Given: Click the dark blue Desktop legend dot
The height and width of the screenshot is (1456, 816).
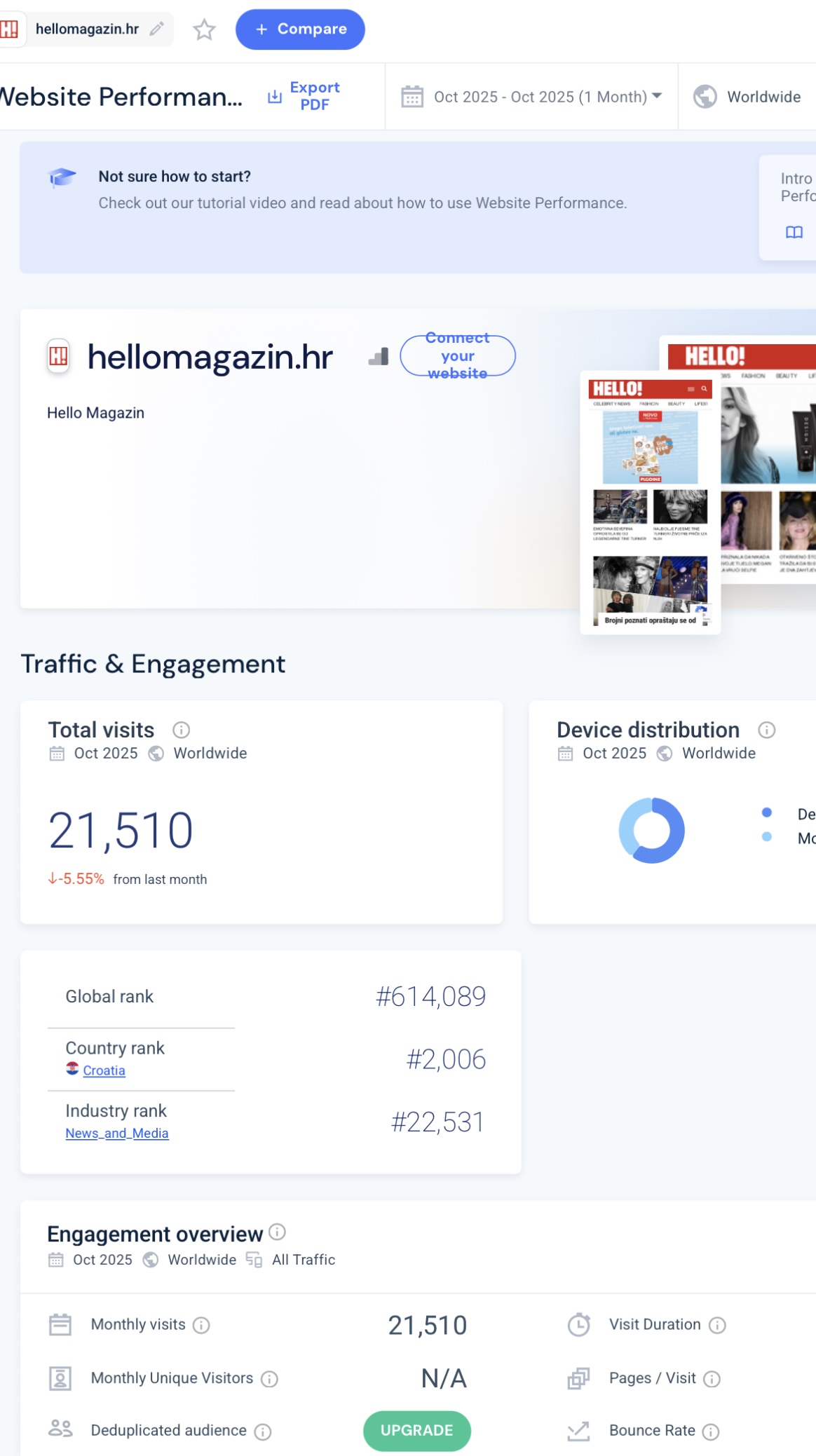Looking at the screenshot, I should coord(767,812).
